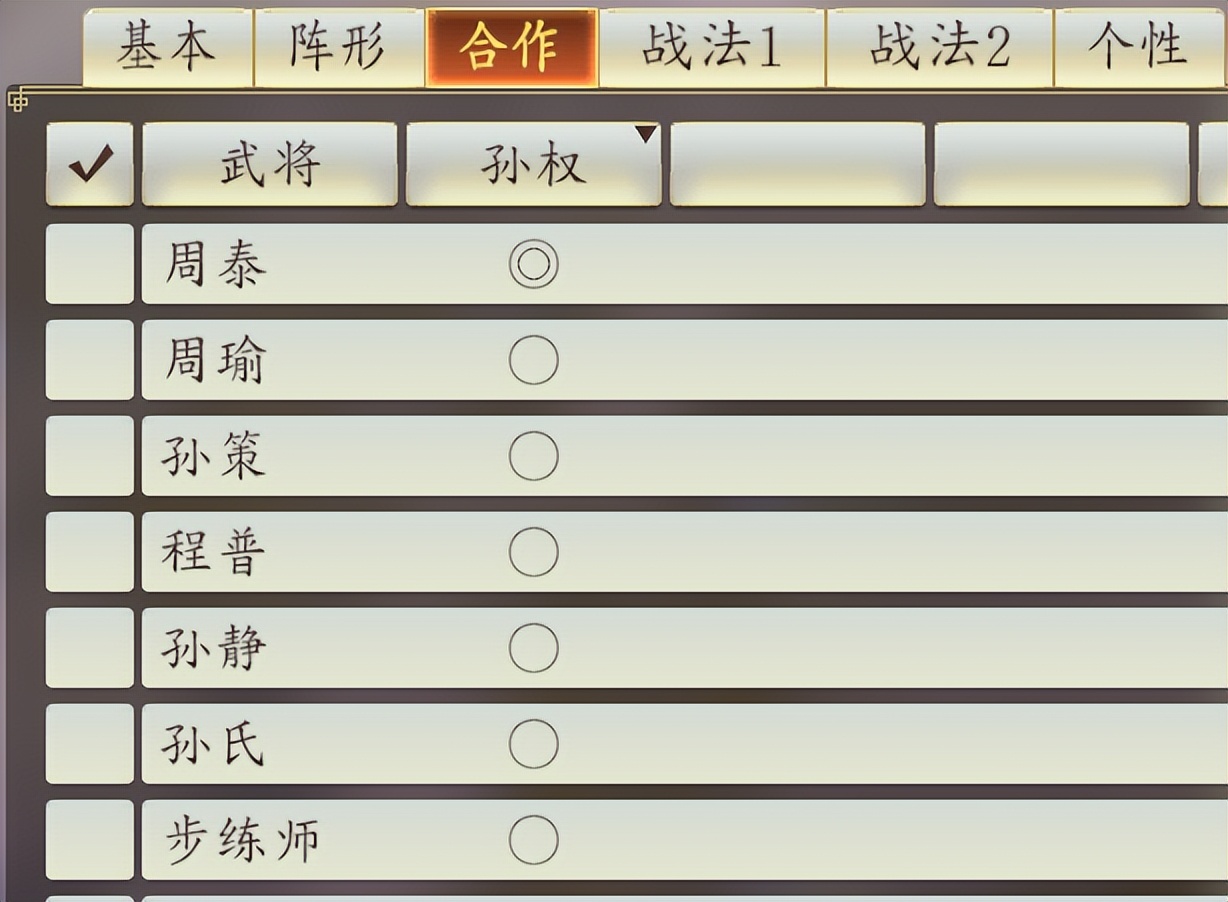Select the circle in 程普 row

533,552
